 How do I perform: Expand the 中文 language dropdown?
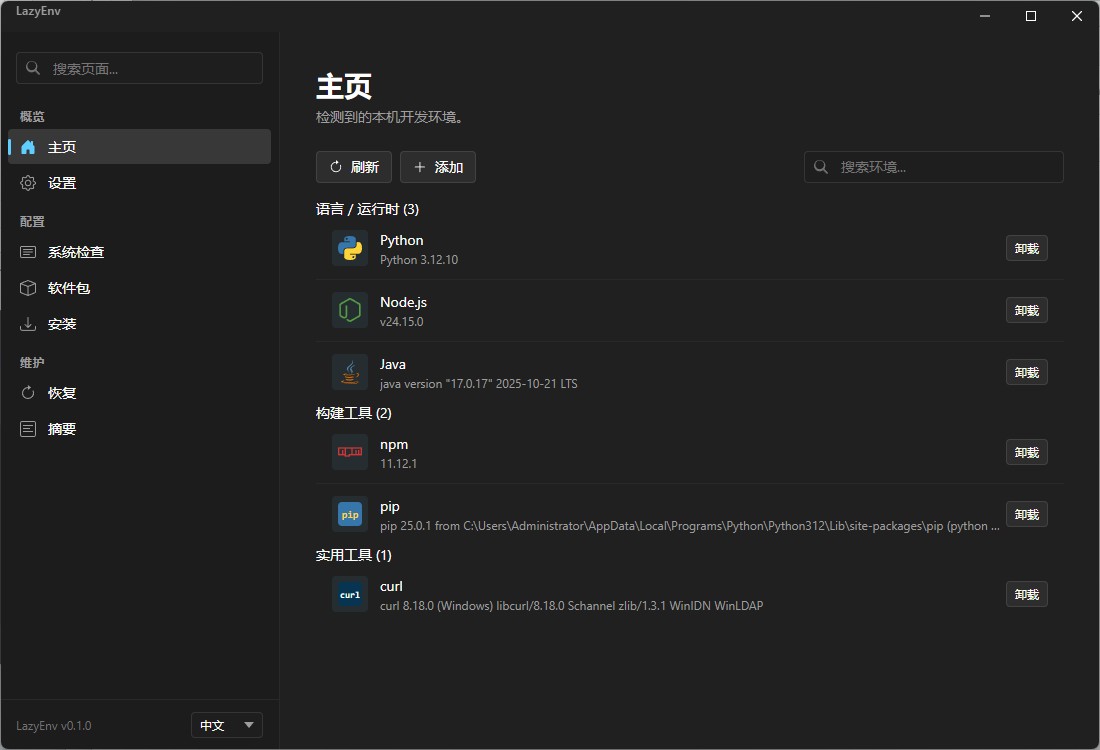click(x=227, y=725)
